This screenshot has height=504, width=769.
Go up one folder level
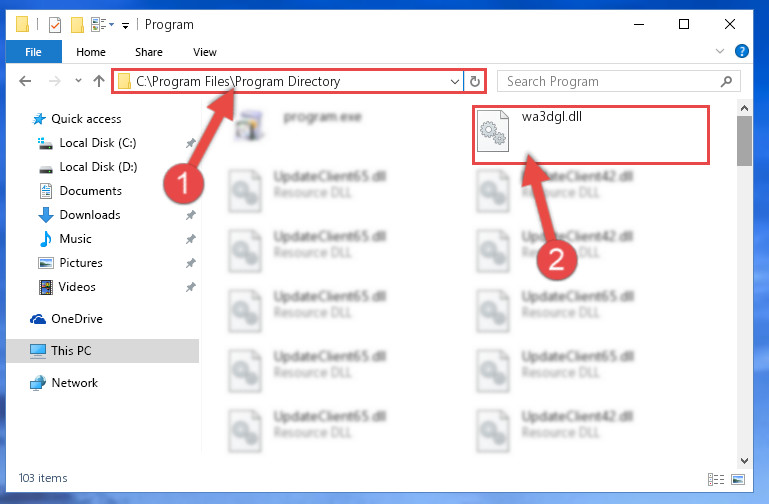click(99, 81)
